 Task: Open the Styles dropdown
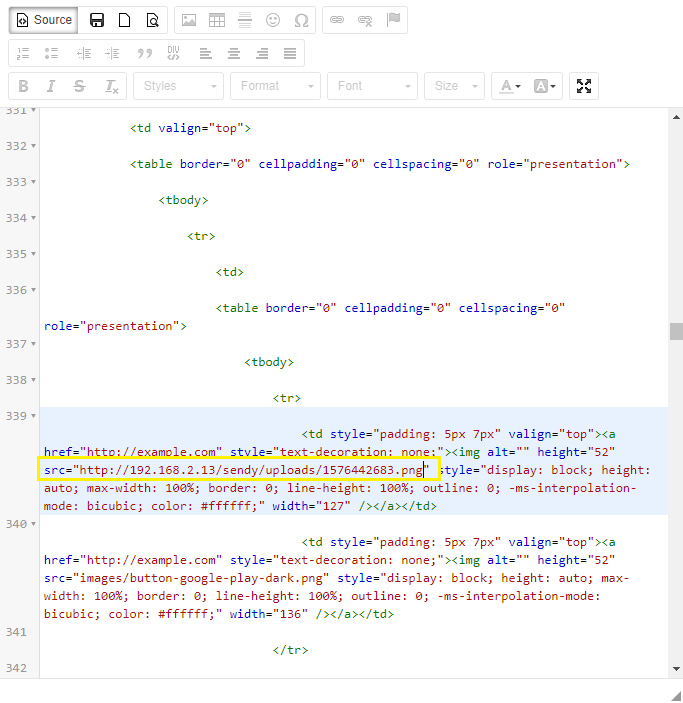pyautogui.click(x=178, y=86)
